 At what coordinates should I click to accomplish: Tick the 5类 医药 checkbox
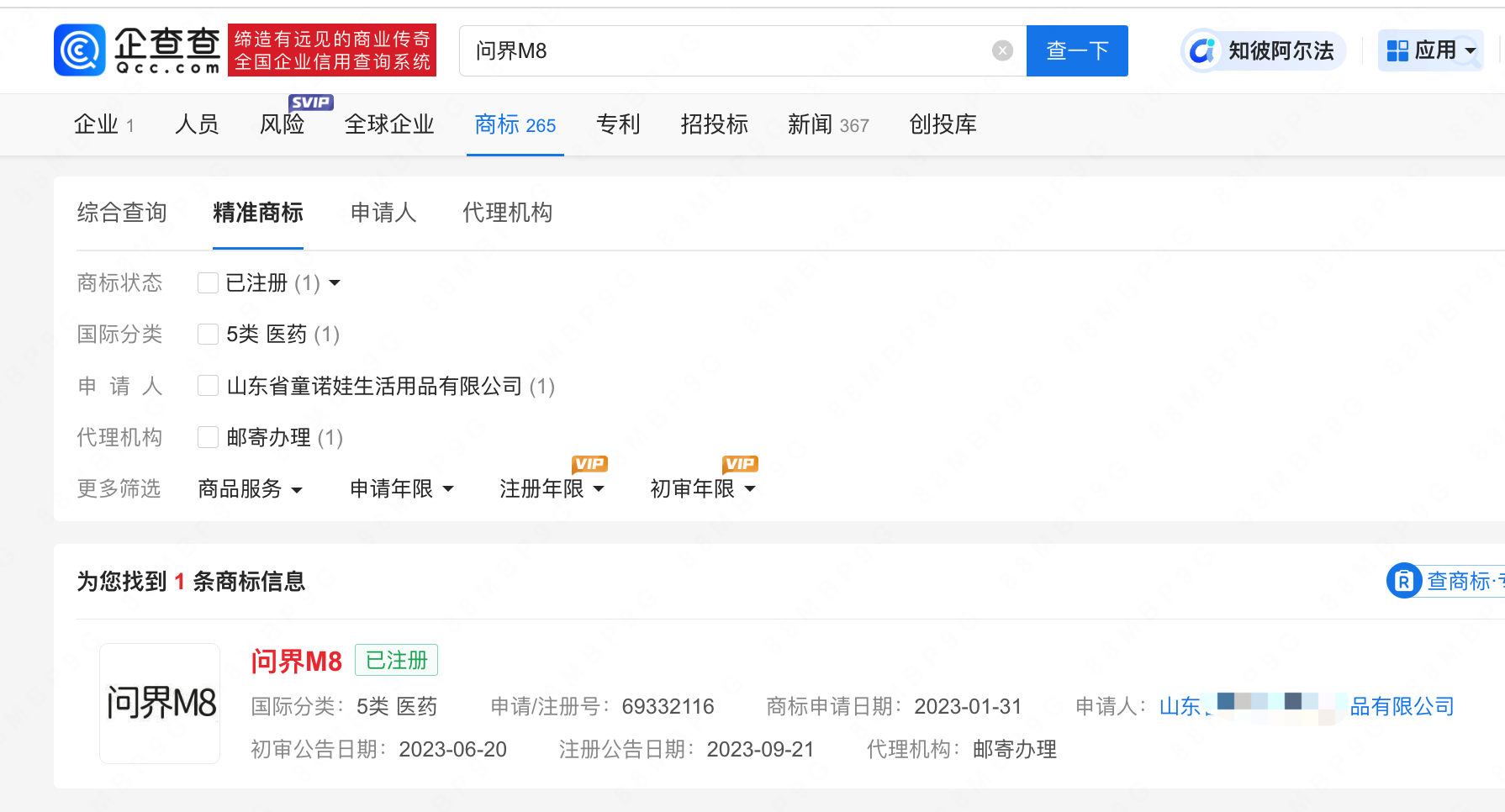click(208, 335)
